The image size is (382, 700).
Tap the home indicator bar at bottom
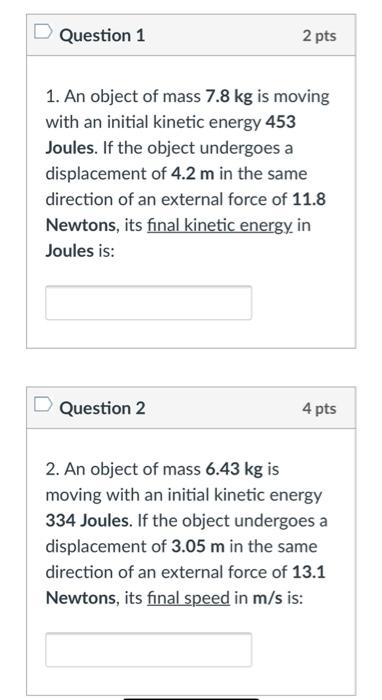pyautogui.click(x=191, y=699)
